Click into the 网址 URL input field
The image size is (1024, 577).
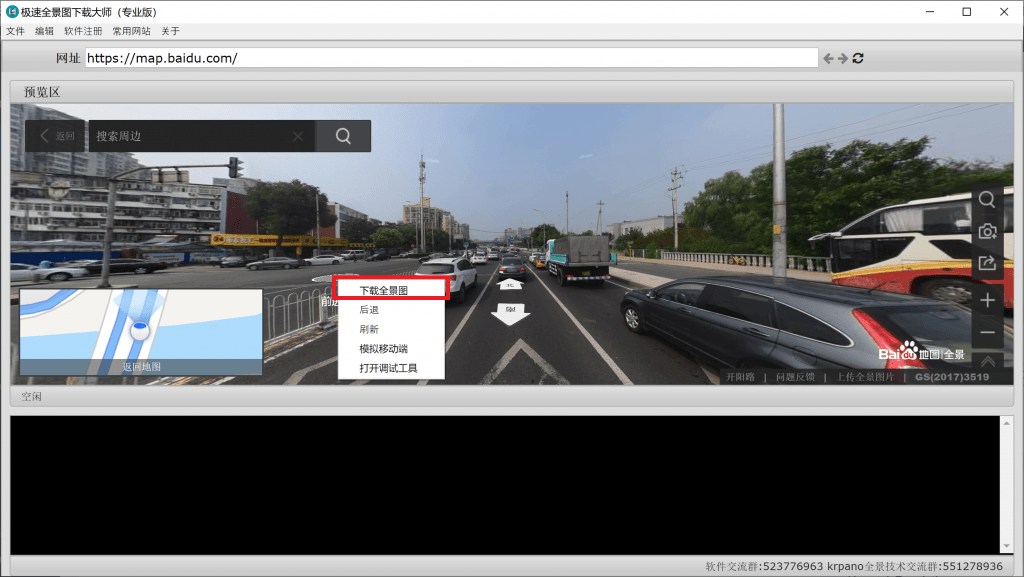pos(450,58)
